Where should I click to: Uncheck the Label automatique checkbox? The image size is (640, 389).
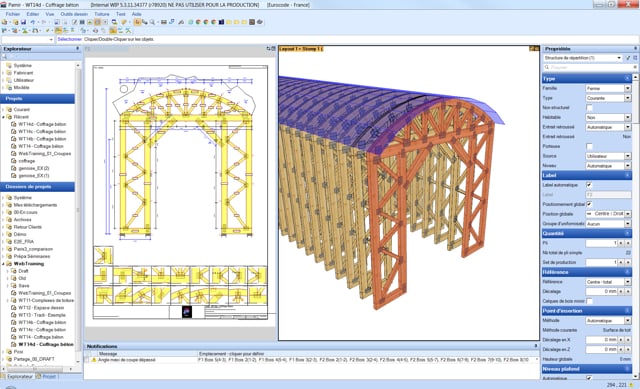(x=589, y=185)
